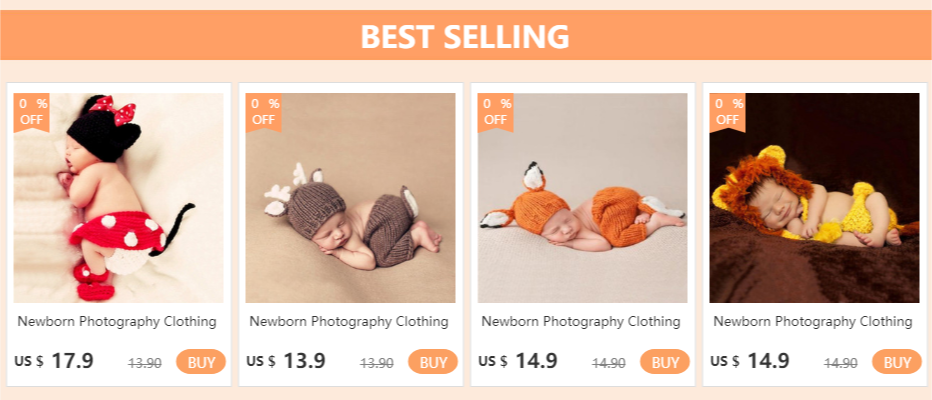Click the OFF ribbon on reindeer outfit

pyautogui.click(x=263, y=111)
